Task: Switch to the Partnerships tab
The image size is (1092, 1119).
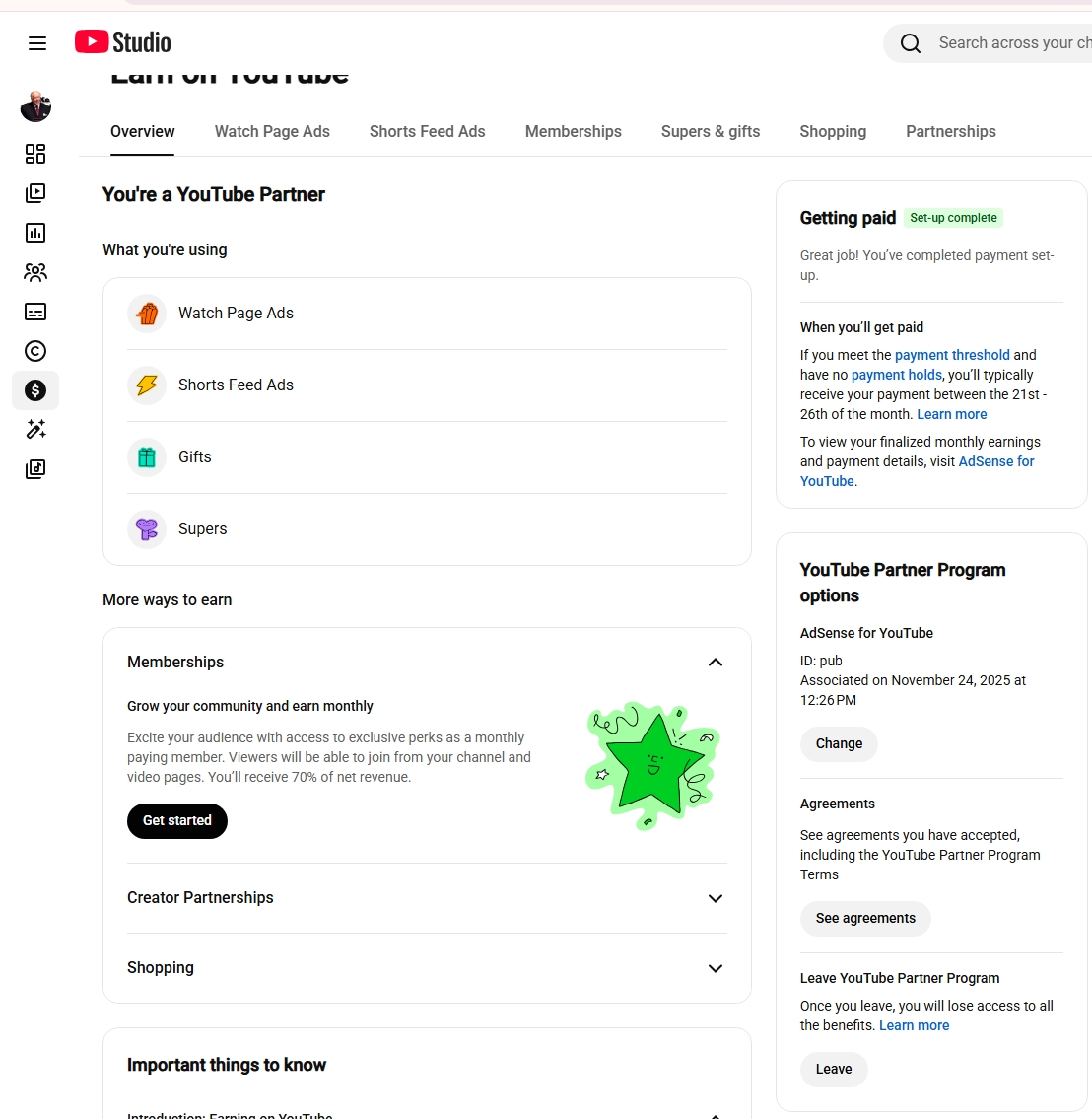Action: point(951,132)
